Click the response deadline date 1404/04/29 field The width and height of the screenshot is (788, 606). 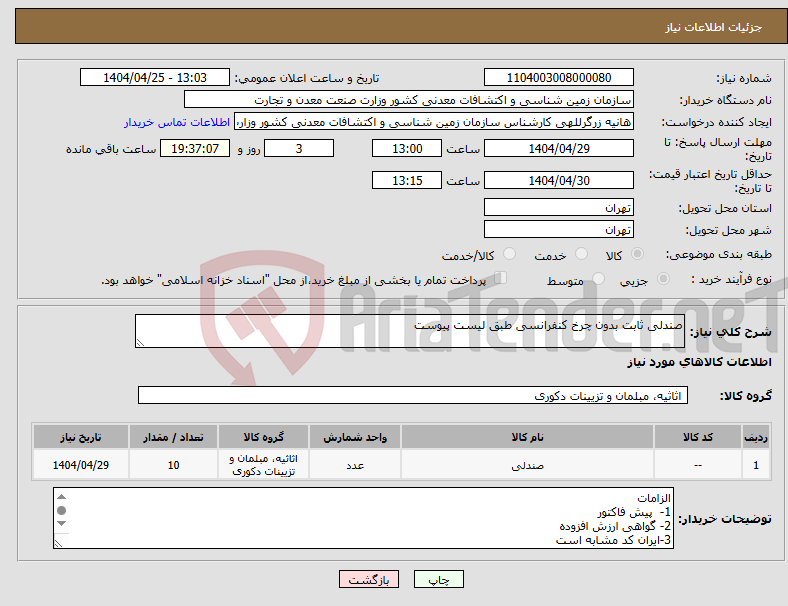point(558,148)
